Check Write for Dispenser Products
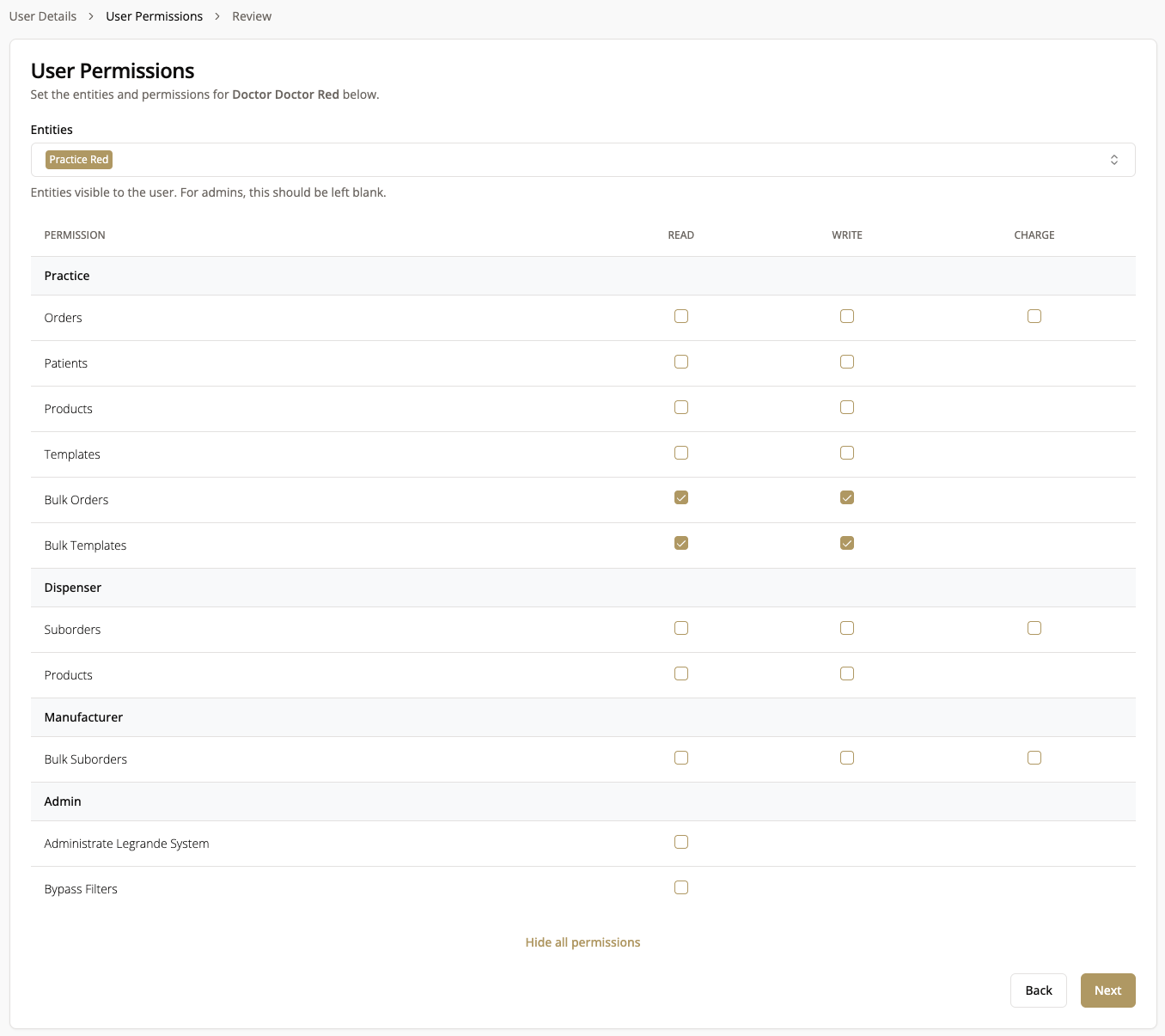Screen dimensions: 1165x1036 coord(847,673)
